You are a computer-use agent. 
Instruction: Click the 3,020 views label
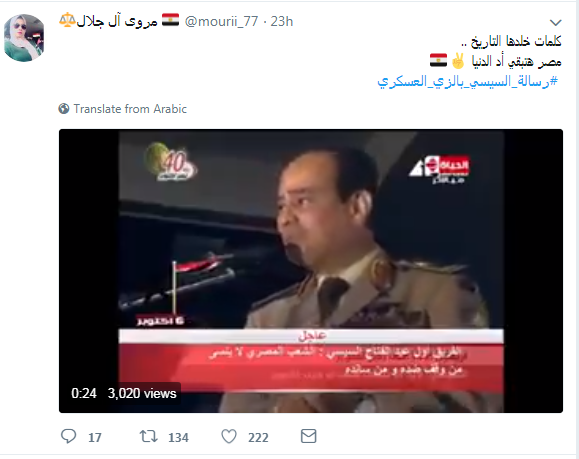pyautogui.click(x=142, y=393)
